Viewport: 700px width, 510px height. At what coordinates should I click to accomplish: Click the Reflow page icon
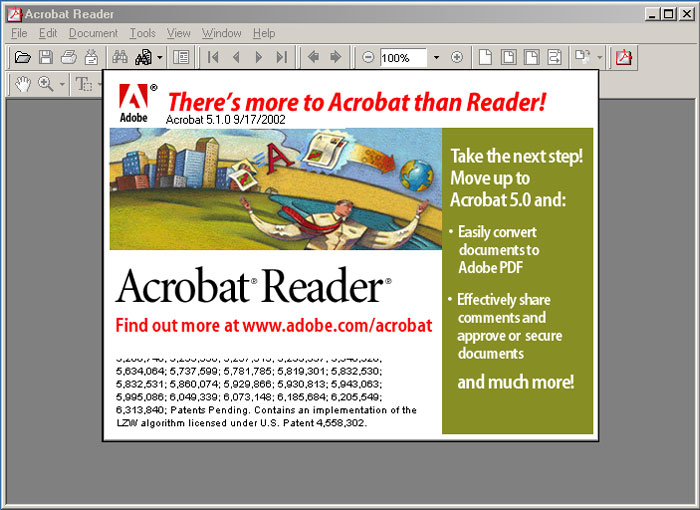pos(554,57)
